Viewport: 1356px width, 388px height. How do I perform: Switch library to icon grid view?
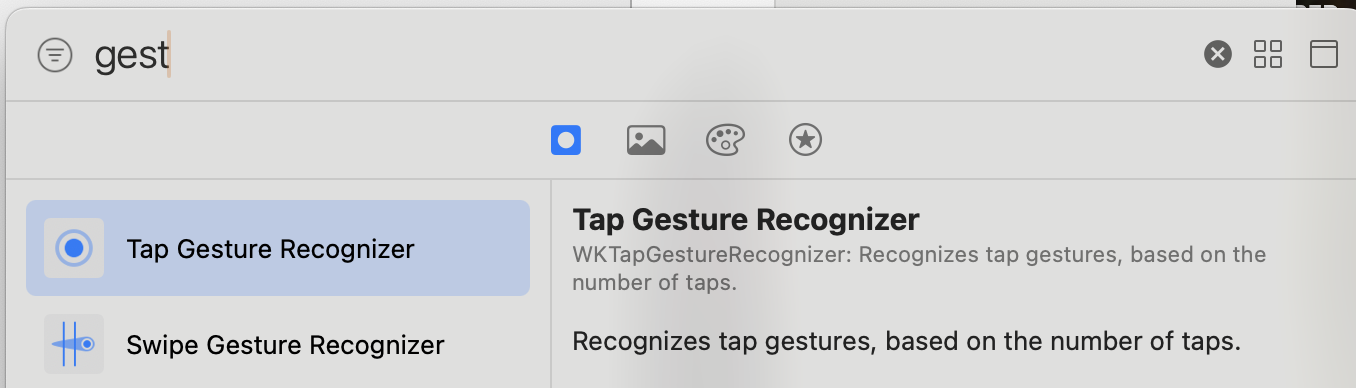pyautogui.click(x=1268, y=54)
